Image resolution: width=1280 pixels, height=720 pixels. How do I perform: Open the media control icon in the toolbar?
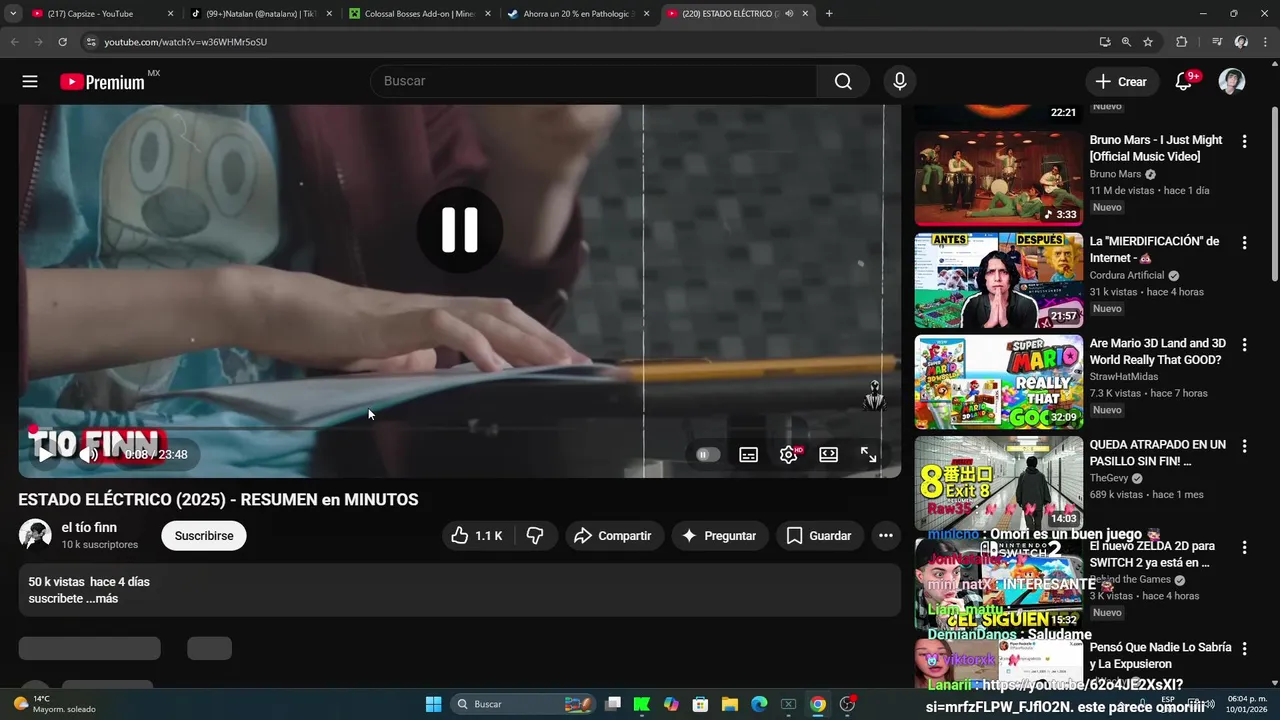point(1217,42)
